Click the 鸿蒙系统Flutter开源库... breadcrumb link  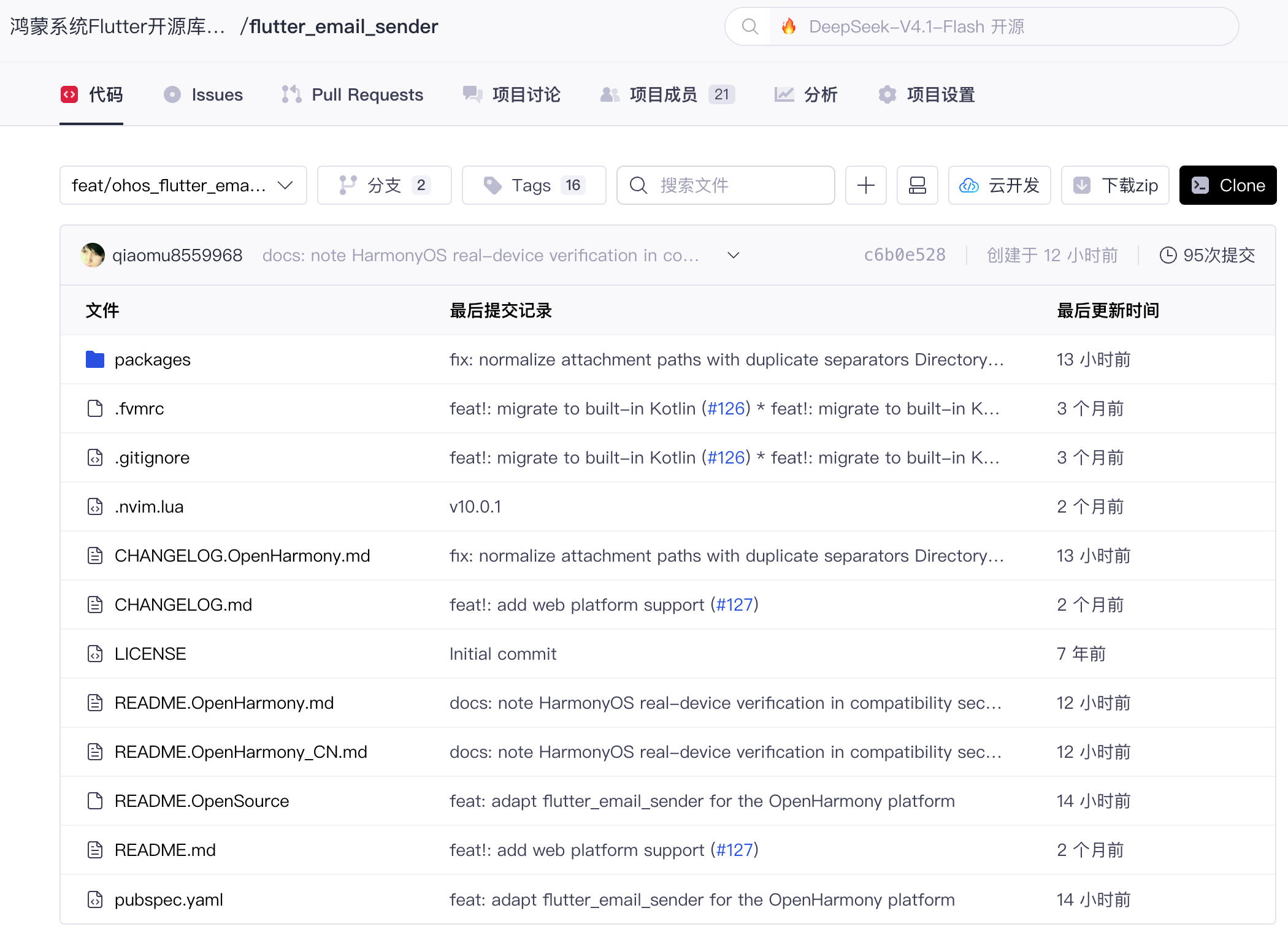pyautogui.click(x=118, y=26)
